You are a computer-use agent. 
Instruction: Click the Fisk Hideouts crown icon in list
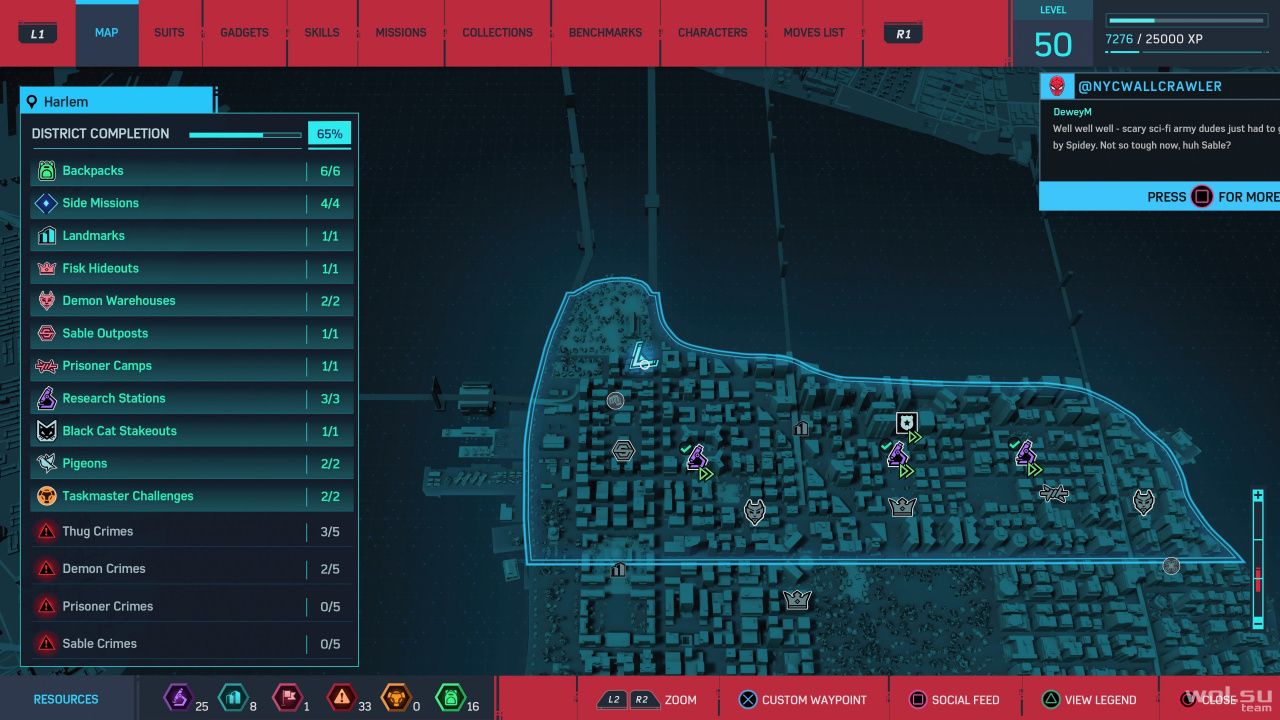click(46, 269)
